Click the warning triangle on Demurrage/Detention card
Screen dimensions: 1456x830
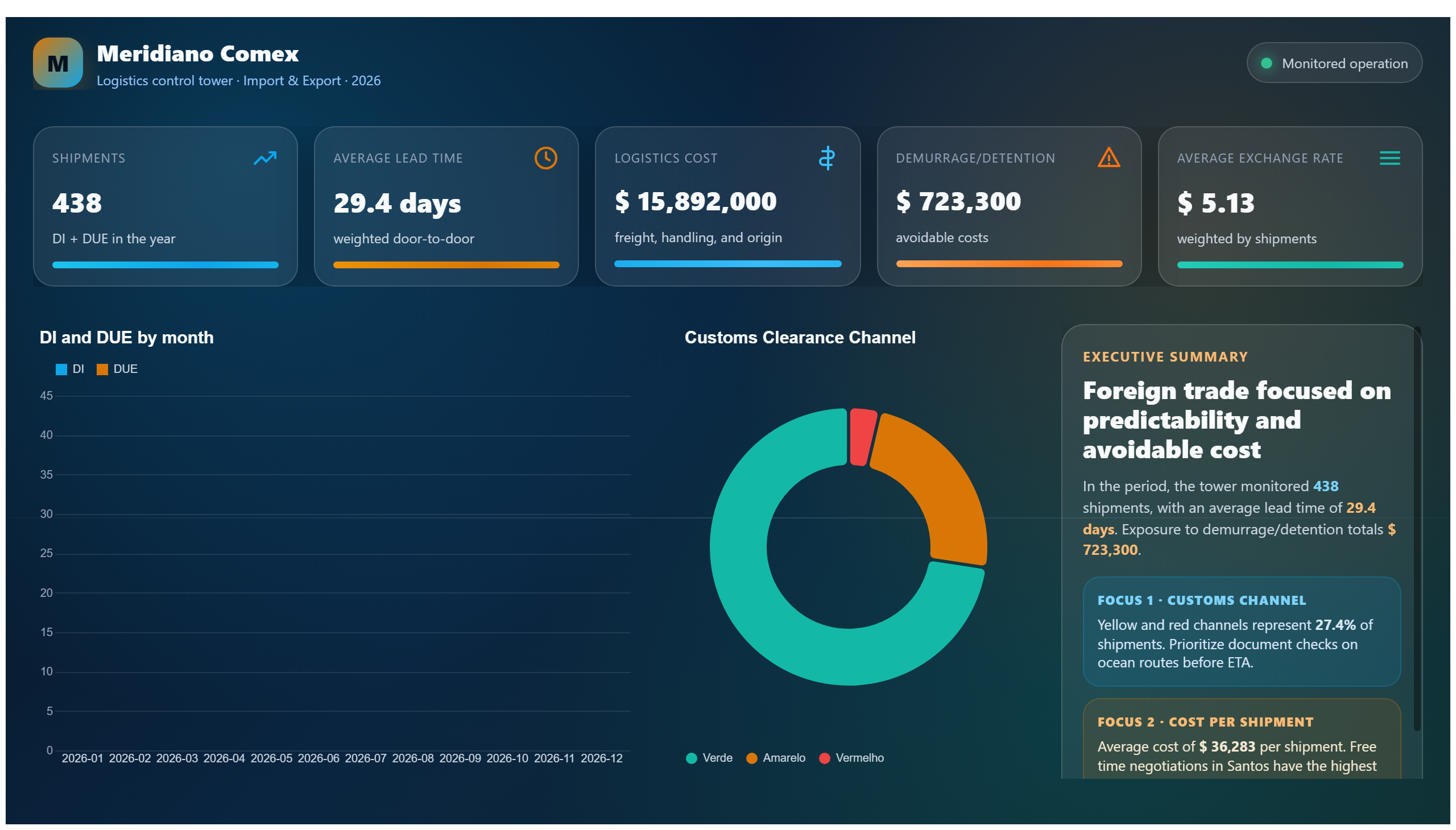point(1108,157)
